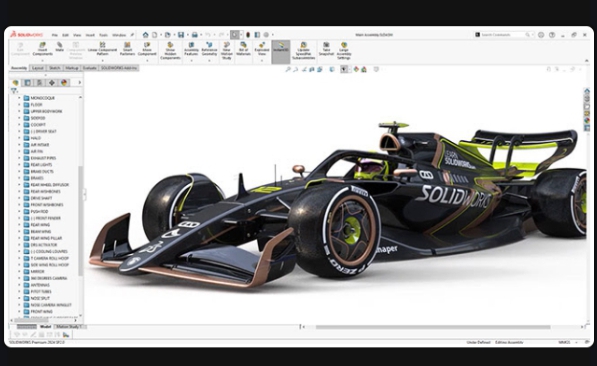The width and height of the screenshot is (597, 366).
Task: Open Linear Component Pattern tool
Action: [102, 49]
